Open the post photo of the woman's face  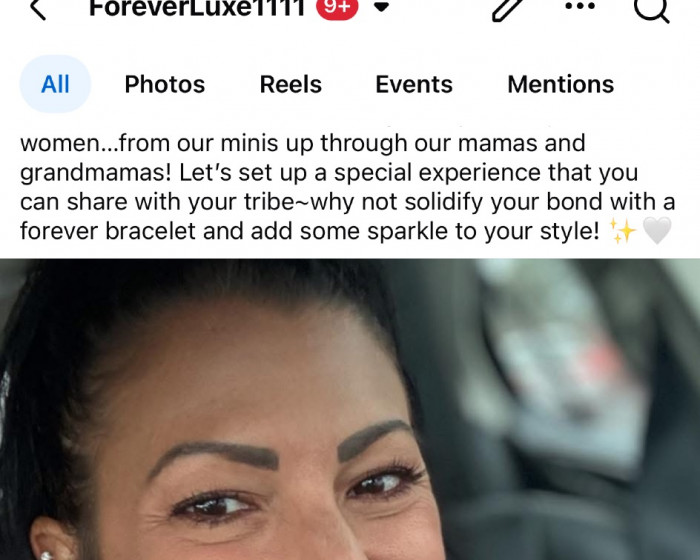tap(350, 409)
